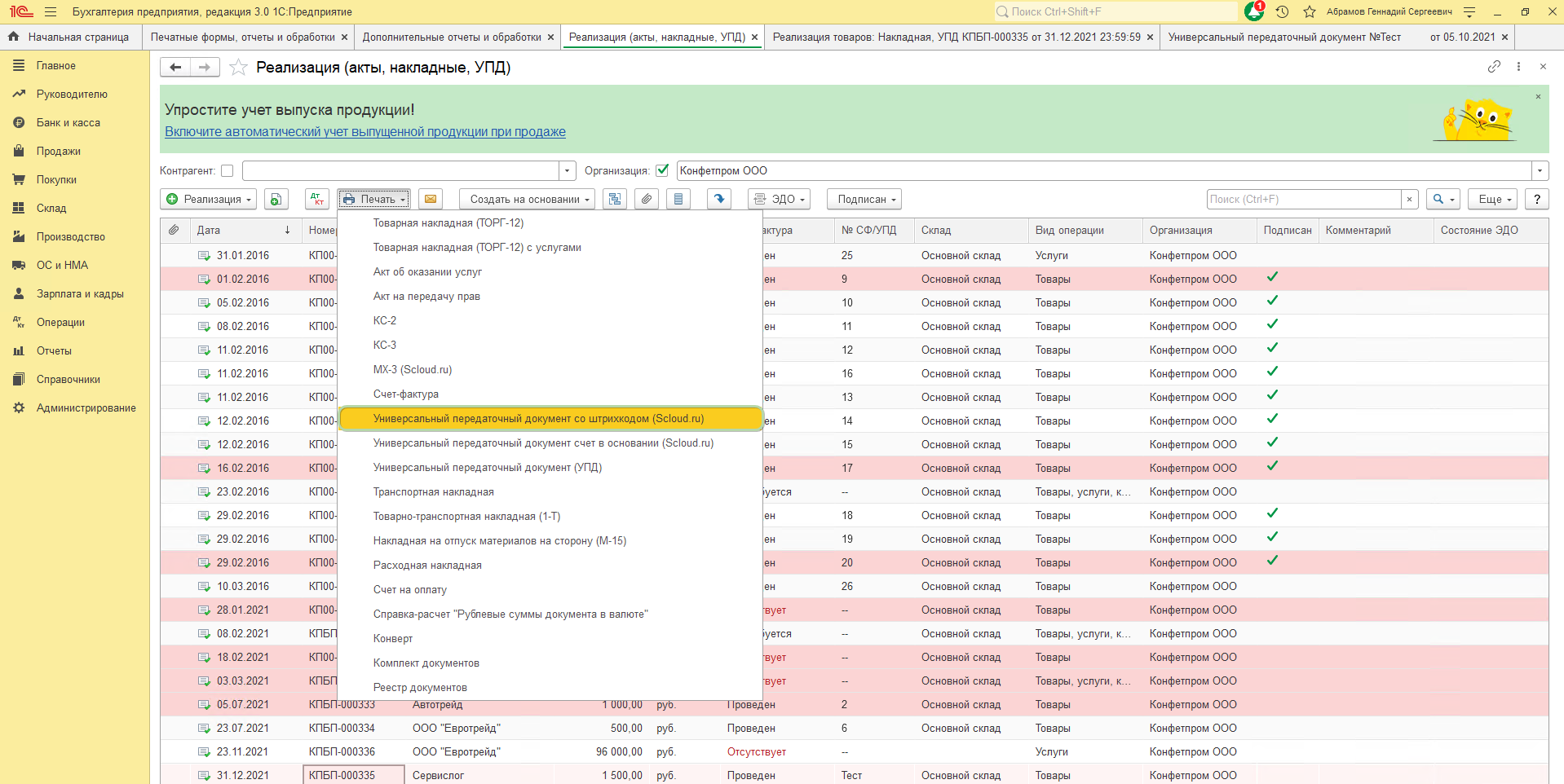Go forward with the right arrow button
Image resolution: width=1564 pixels, height=784 pixels.
point(205,67)
